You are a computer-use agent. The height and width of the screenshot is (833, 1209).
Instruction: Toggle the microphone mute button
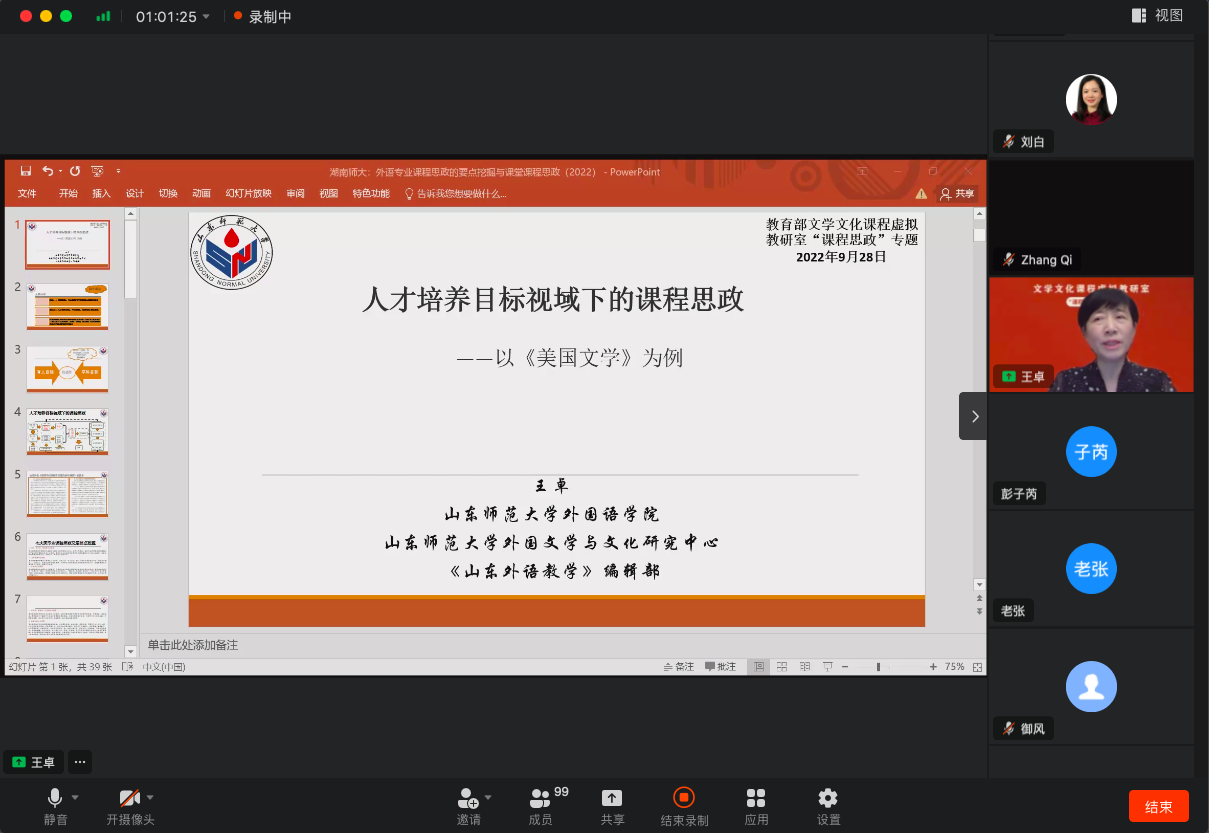coord(54,798)
